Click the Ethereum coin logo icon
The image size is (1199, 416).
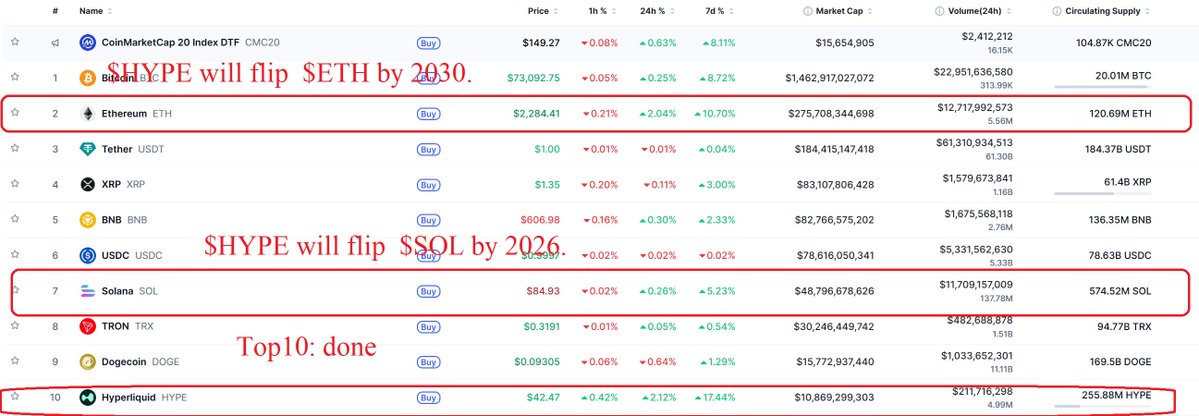tap(87, 114)
